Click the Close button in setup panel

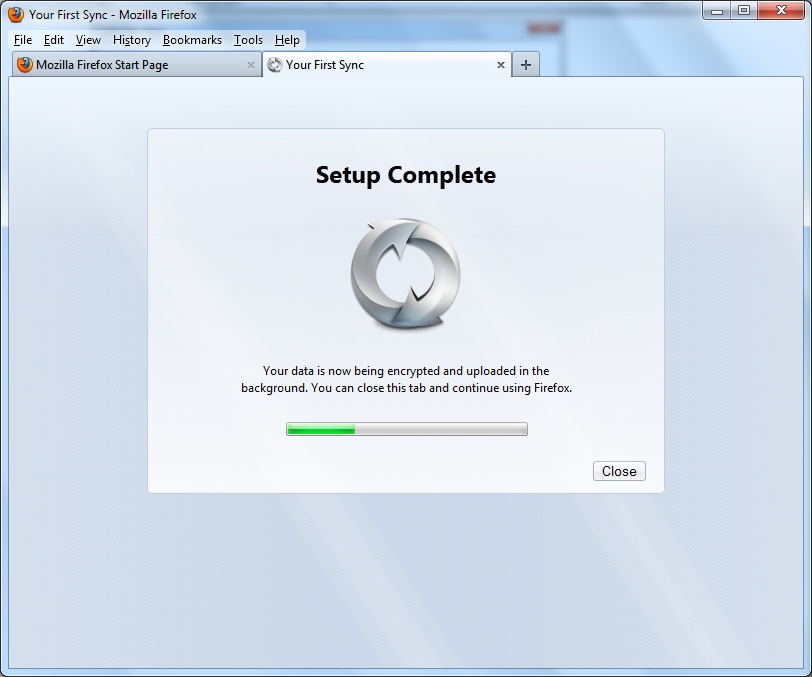click(x=619, y=471)
